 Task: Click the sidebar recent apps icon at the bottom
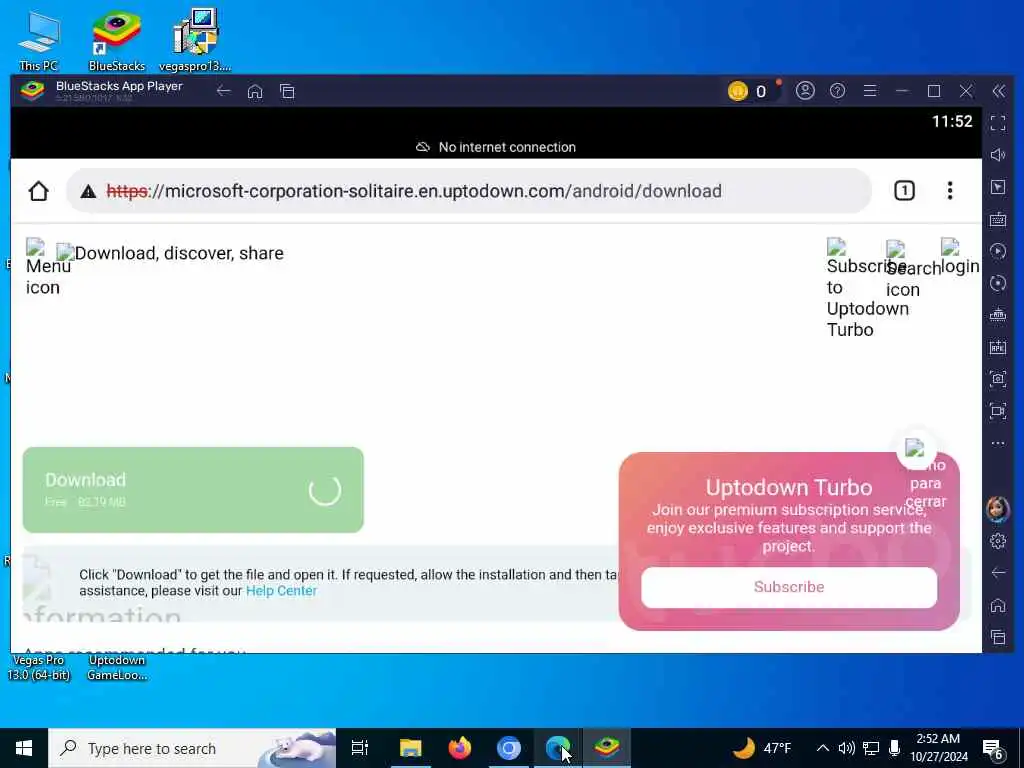[998, 637]
